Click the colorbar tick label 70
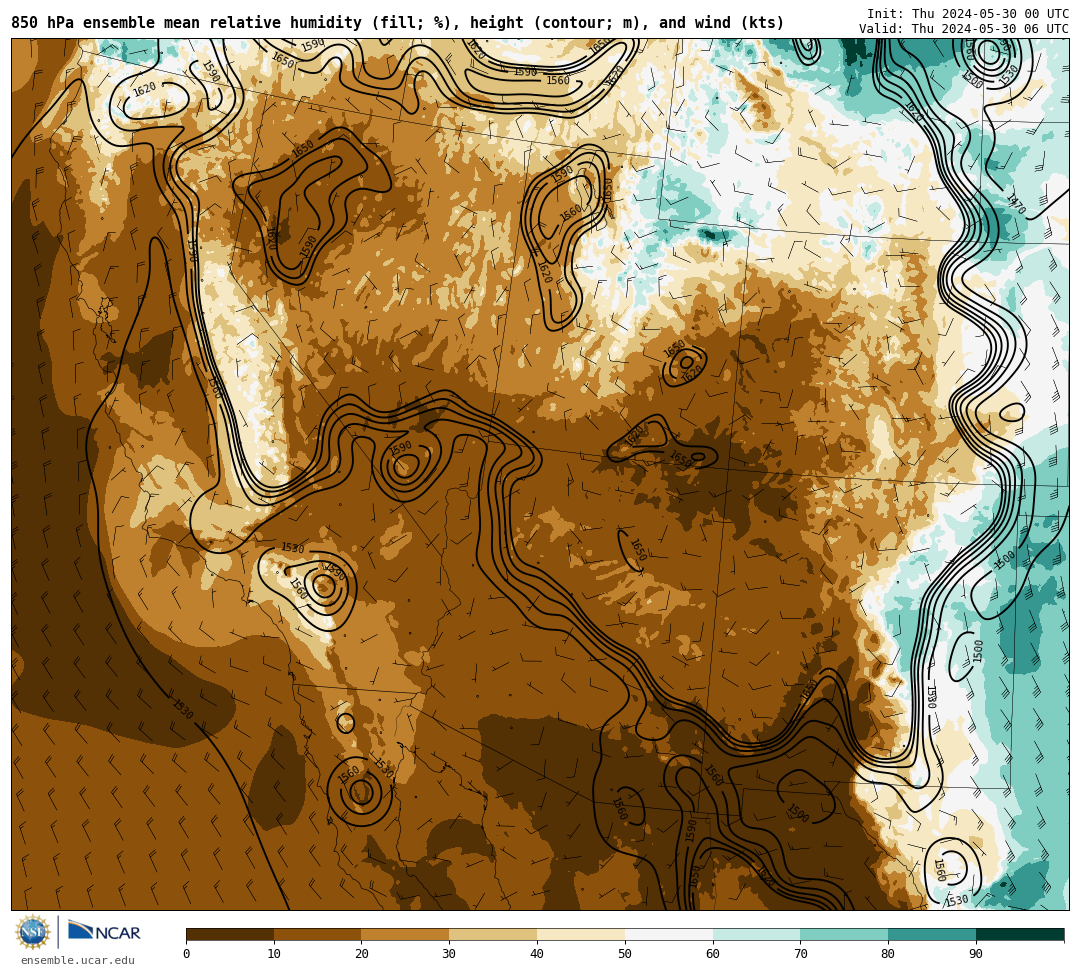The image size is (1080, 973). point(800,954)
